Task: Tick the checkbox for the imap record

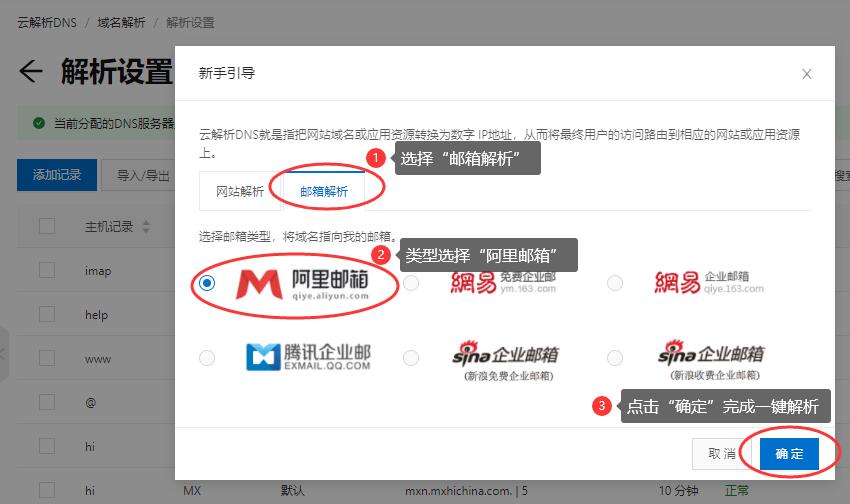Action: (47, 270)
